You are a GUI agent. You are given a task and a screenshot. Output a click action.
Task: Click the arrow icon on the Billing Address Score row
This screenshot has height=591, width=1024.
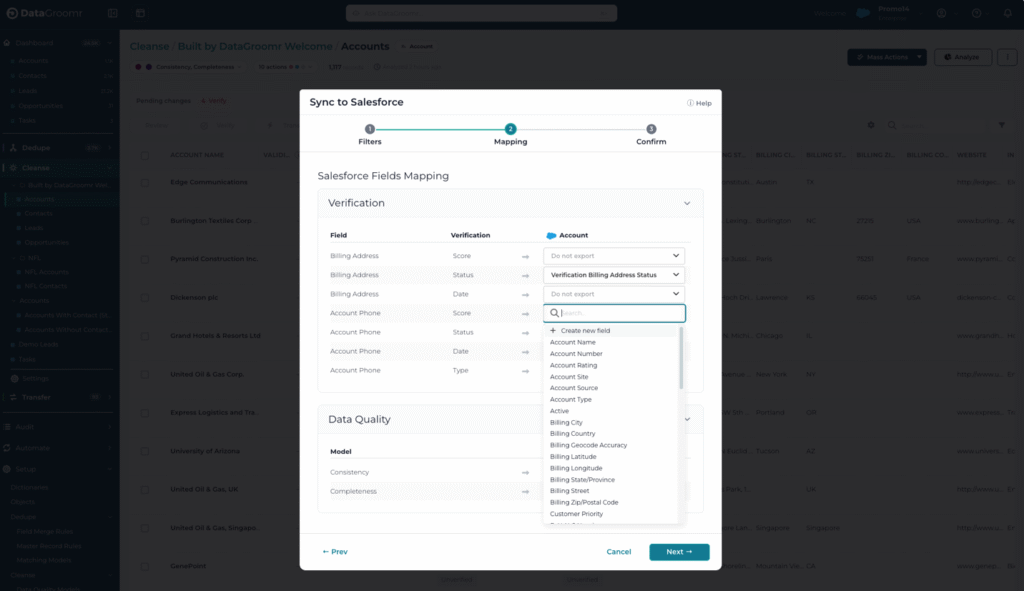525,257
